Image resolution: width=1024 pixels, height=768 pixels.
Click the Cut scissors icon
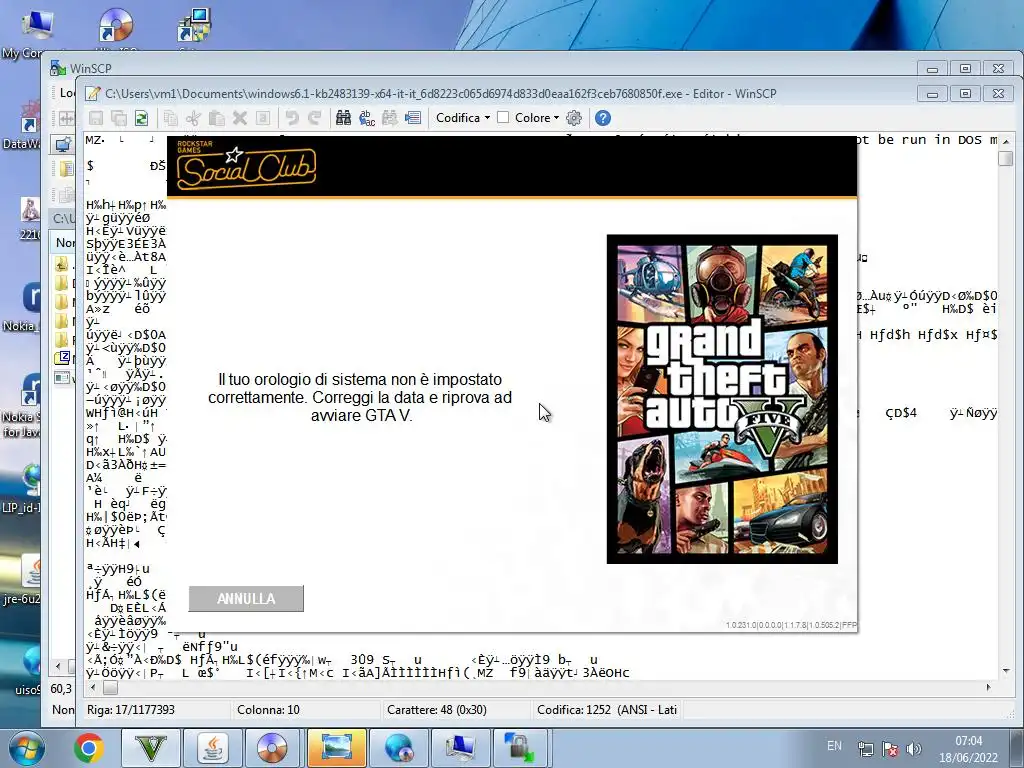pos(193,118)
